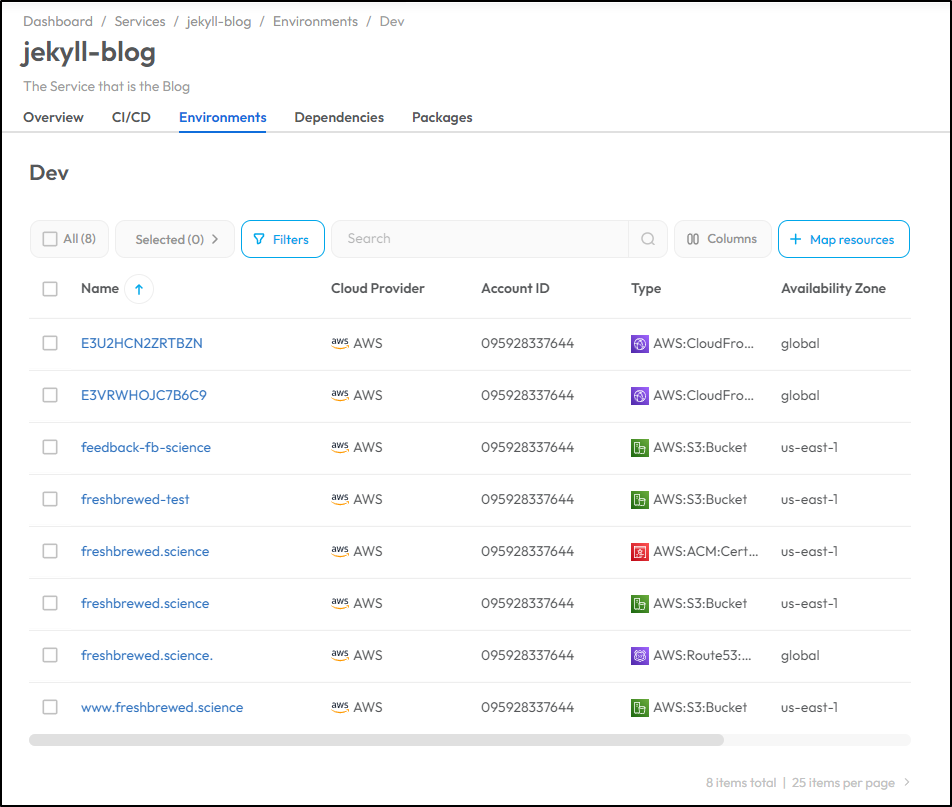The width and height of the screenshot is (952, 807).
Task: Click the plus icon on Map resources
Action: coord(795,239)
